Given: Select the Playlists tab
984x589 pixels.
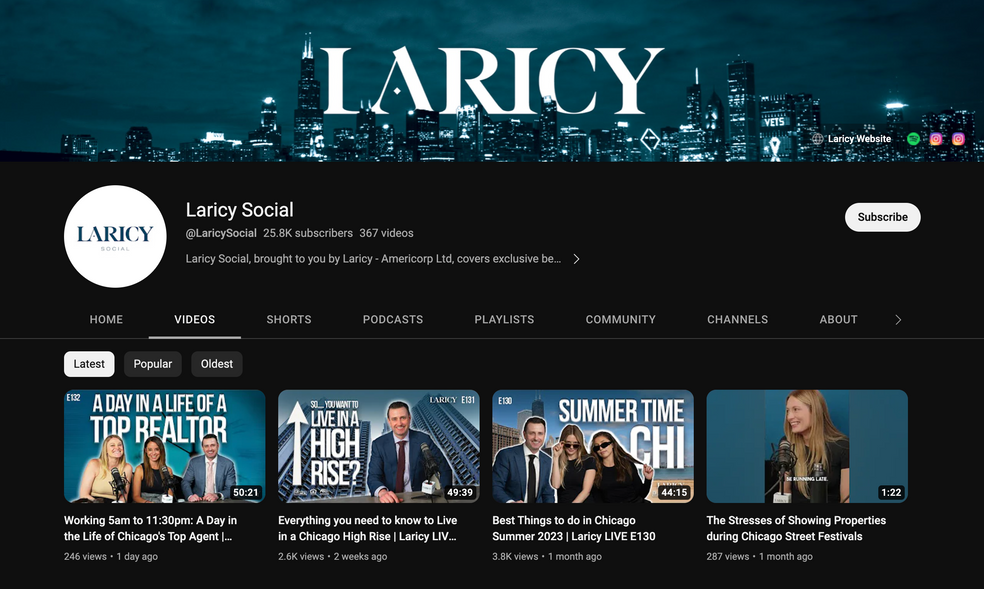Looking at the screenshot, I should 504,320.
